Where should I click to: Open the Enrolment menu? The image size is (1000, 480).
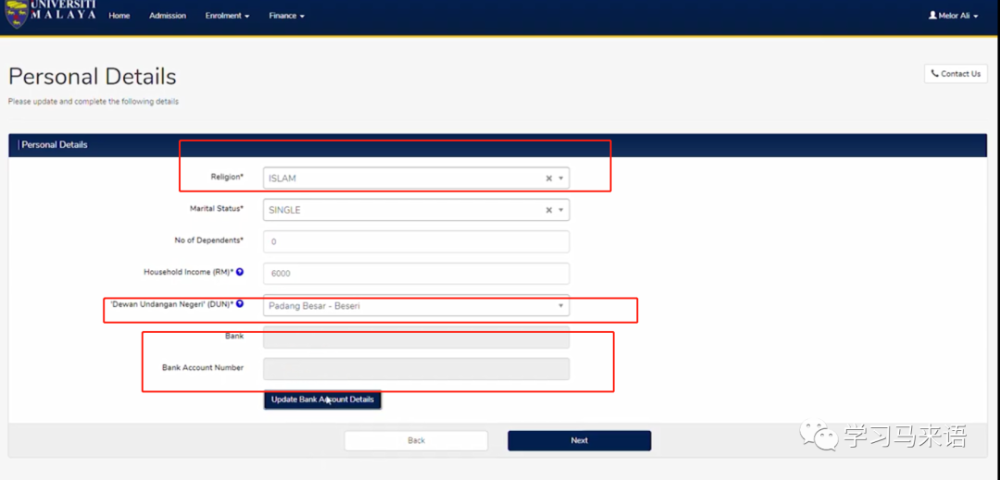pyautogui.click(x=226, y=16)
